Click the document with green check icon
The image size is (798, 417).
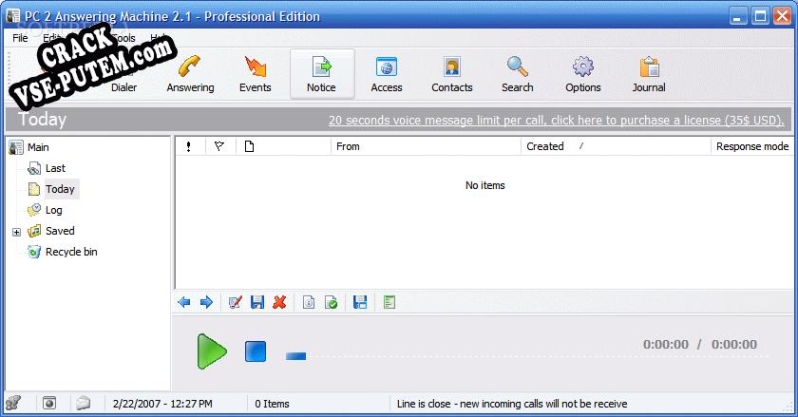pos(331,302)
